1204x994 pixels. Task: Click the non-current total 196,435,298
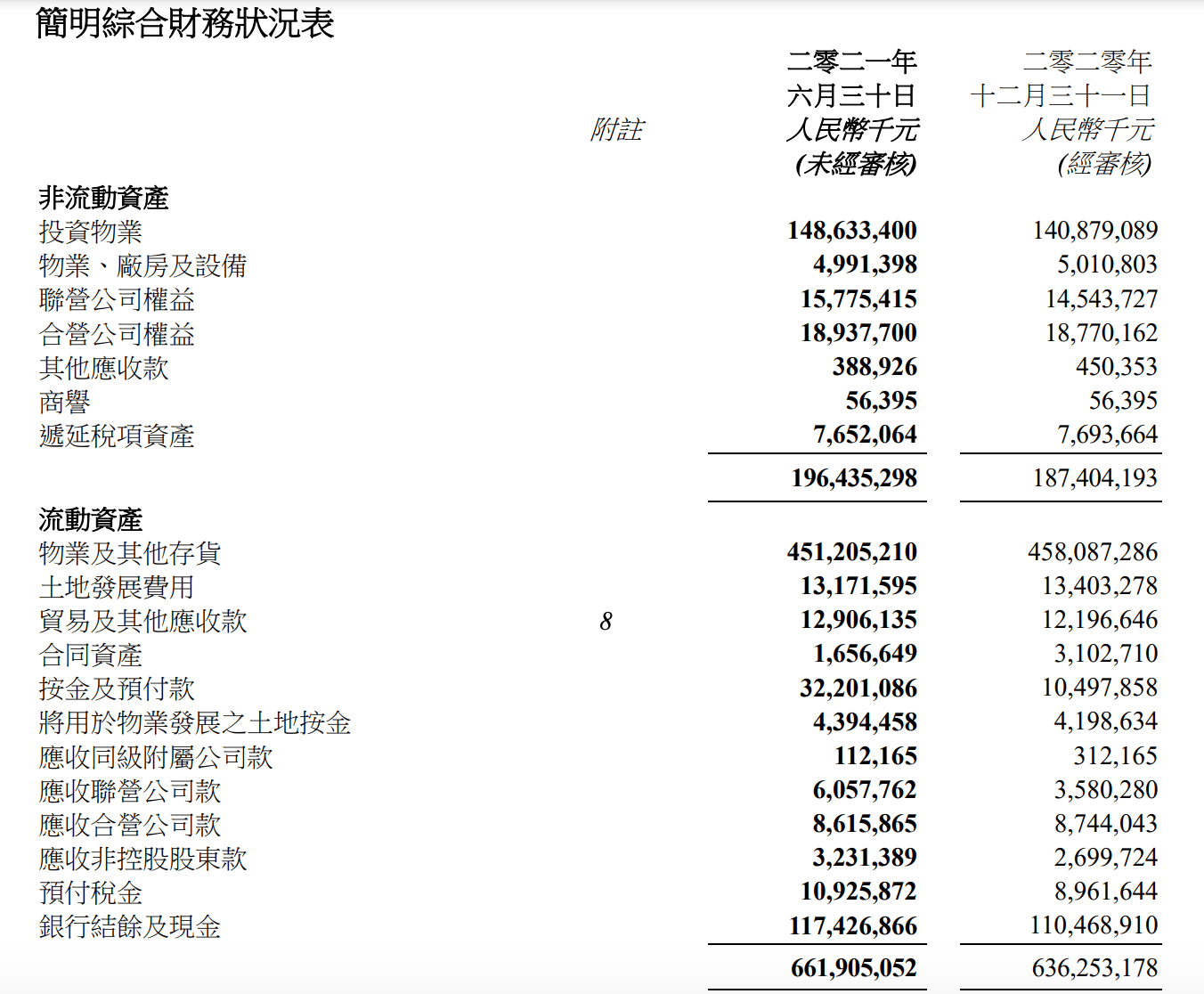click(x=853, y=478)
